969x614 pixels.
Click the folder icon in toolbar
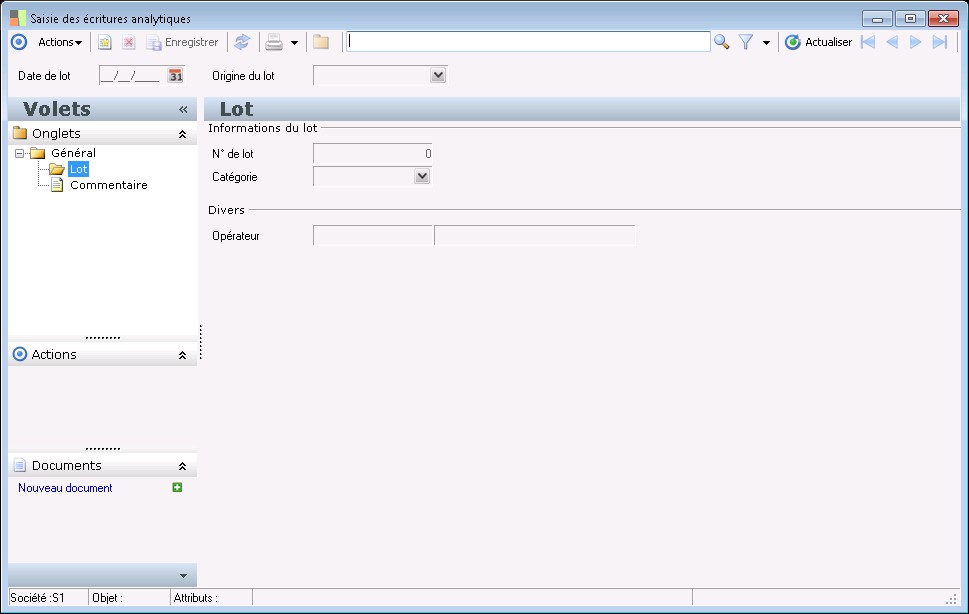(x=321, y=42)
